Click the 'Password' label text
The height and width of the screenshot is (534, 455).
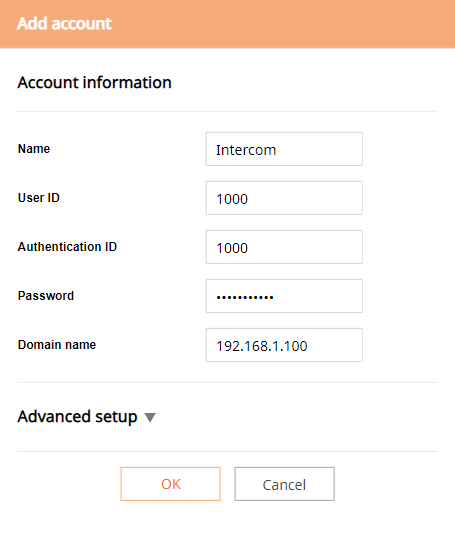(x=46, y=296)
